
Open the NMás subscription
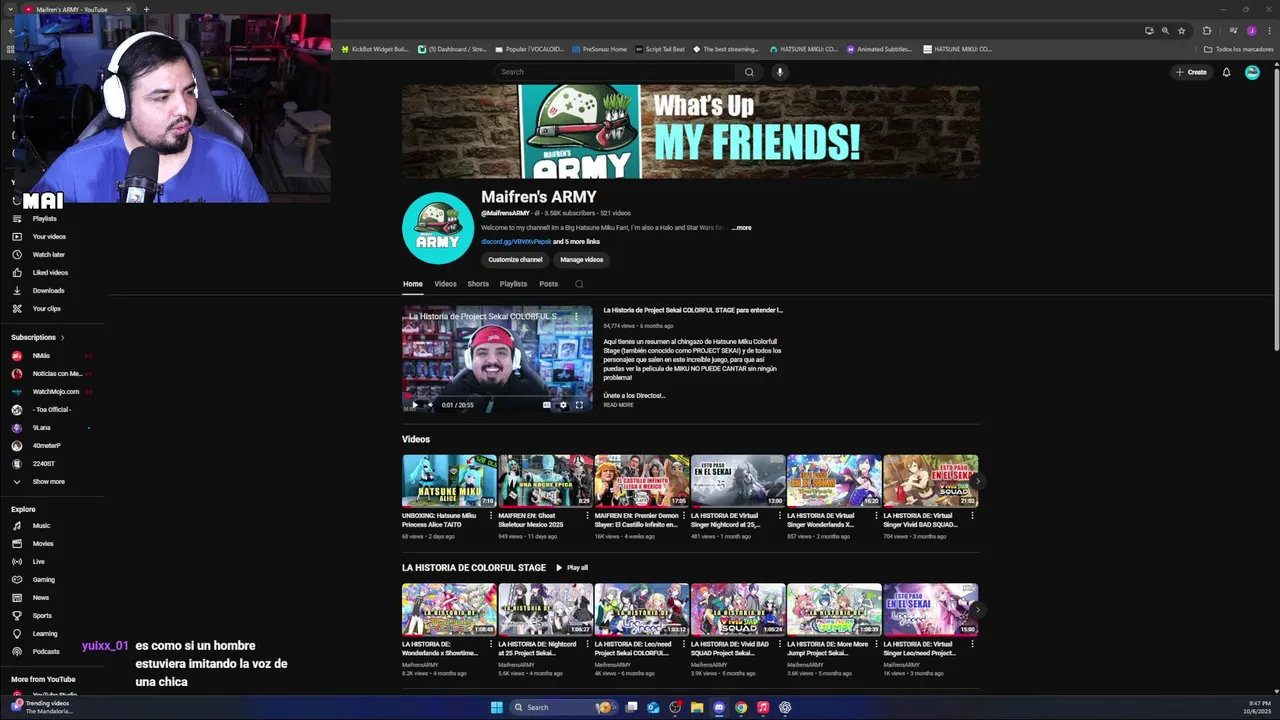pyautogui.click(x=40, y=356)
